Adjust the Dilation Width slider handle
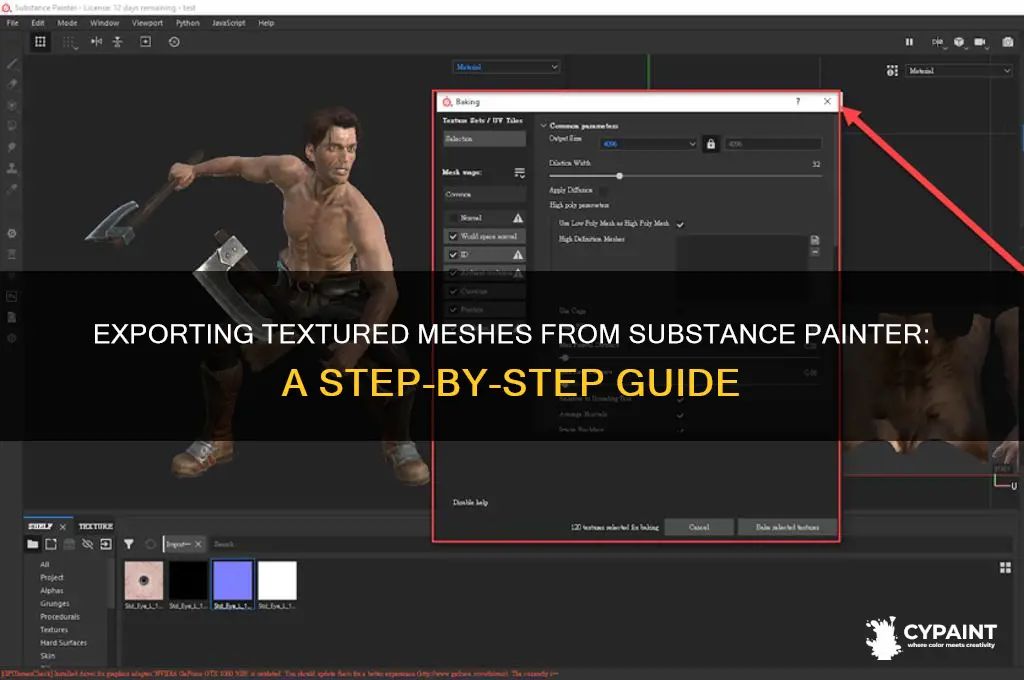The height and width of the screenshot is (680, 1024). tap(619, 176)
